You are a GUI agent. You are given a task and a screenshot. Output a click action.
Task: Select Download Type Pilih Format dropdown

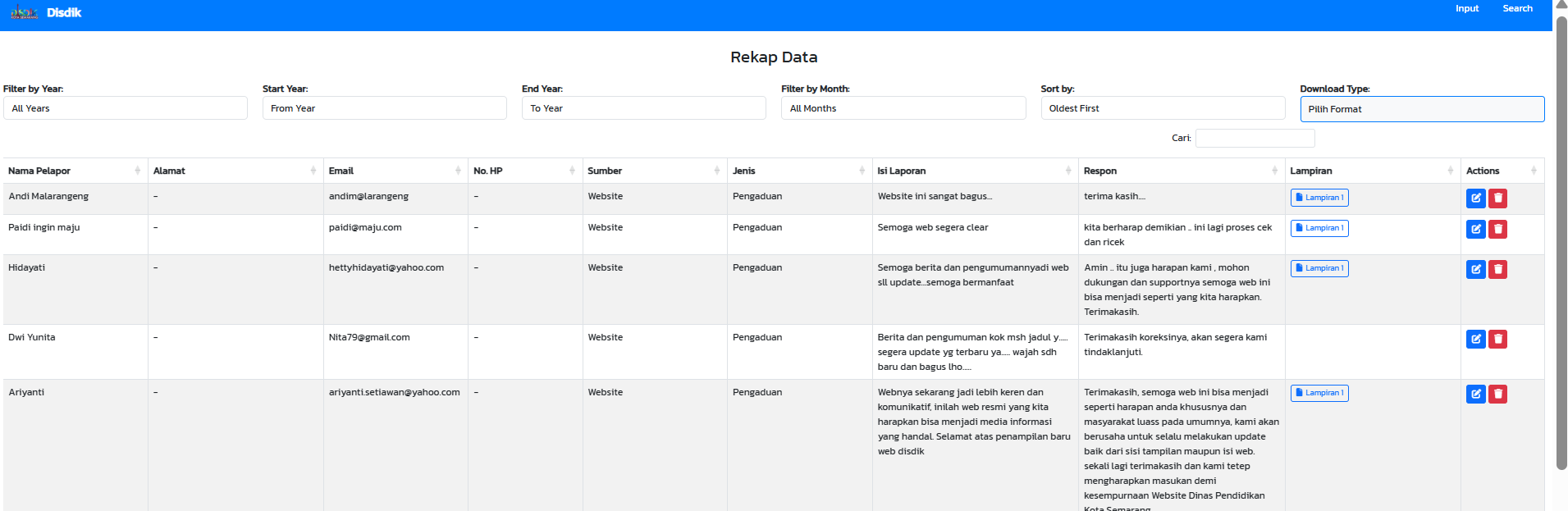tap(1421, 109)
